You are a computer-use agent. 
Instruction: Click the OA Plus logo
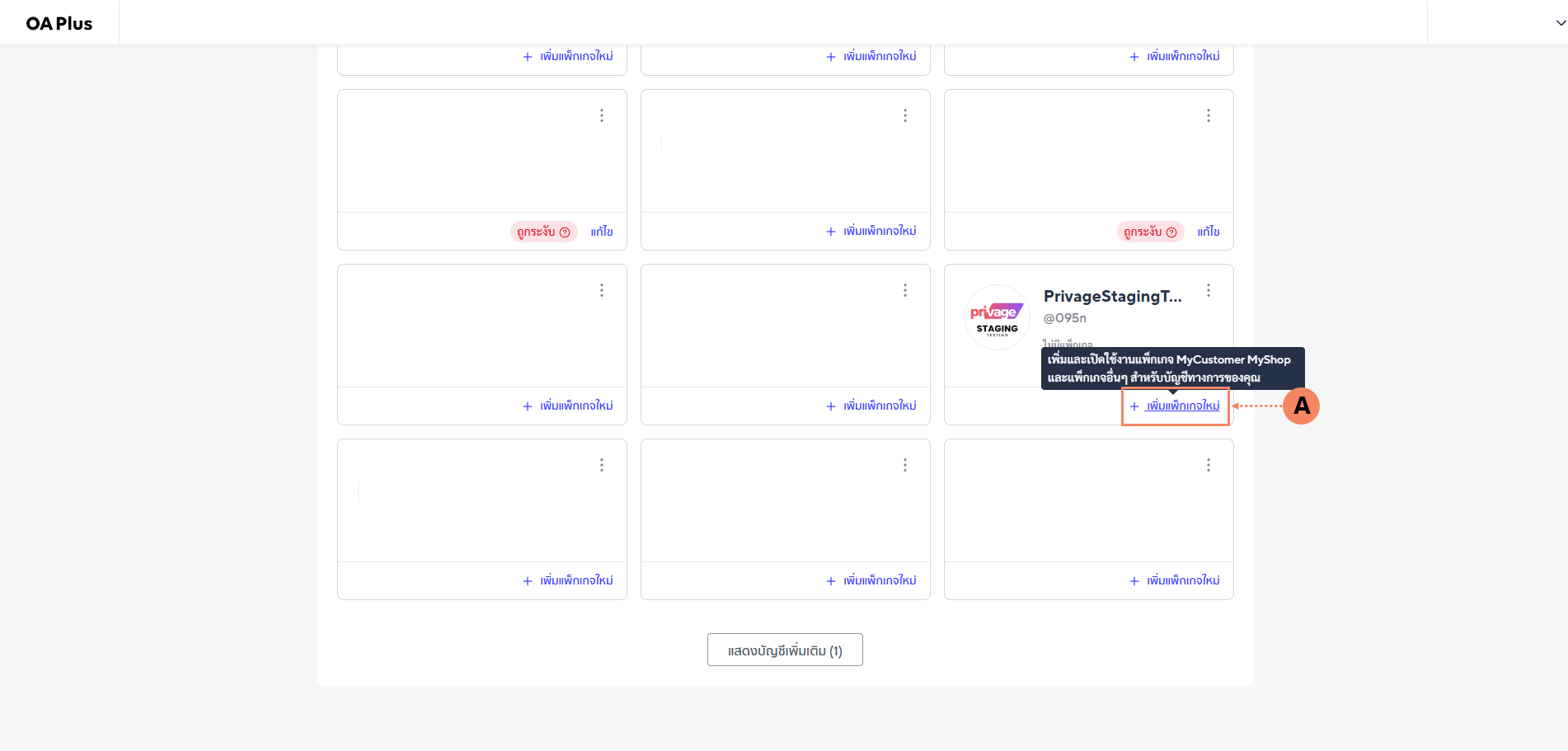pyautogui.click(x=59, y=23)
